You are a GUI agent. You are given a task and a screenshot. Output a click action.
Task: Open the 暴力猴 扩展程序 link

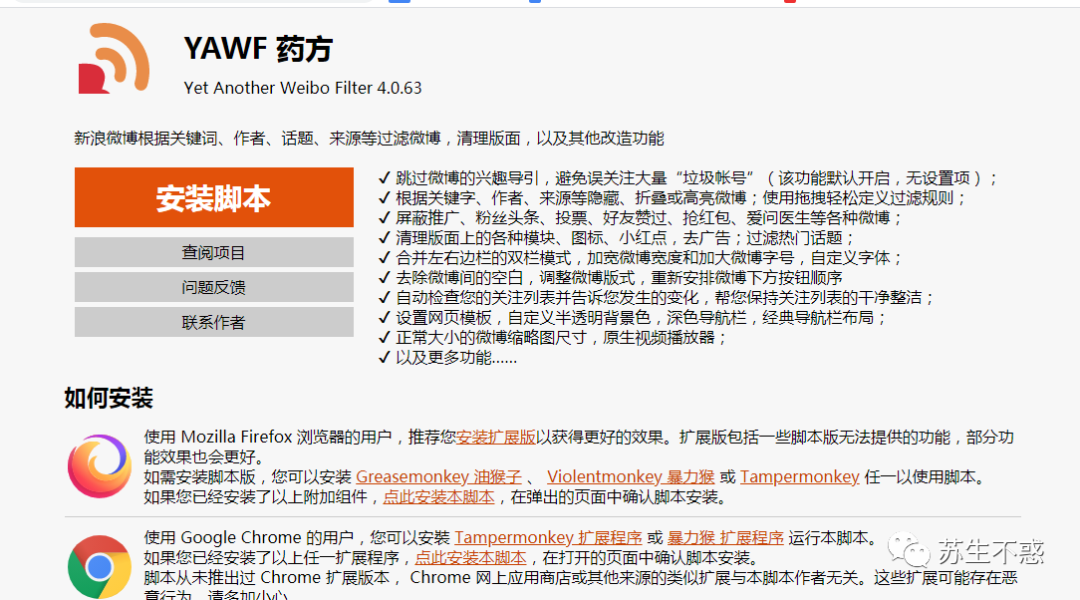coord(725,537)
